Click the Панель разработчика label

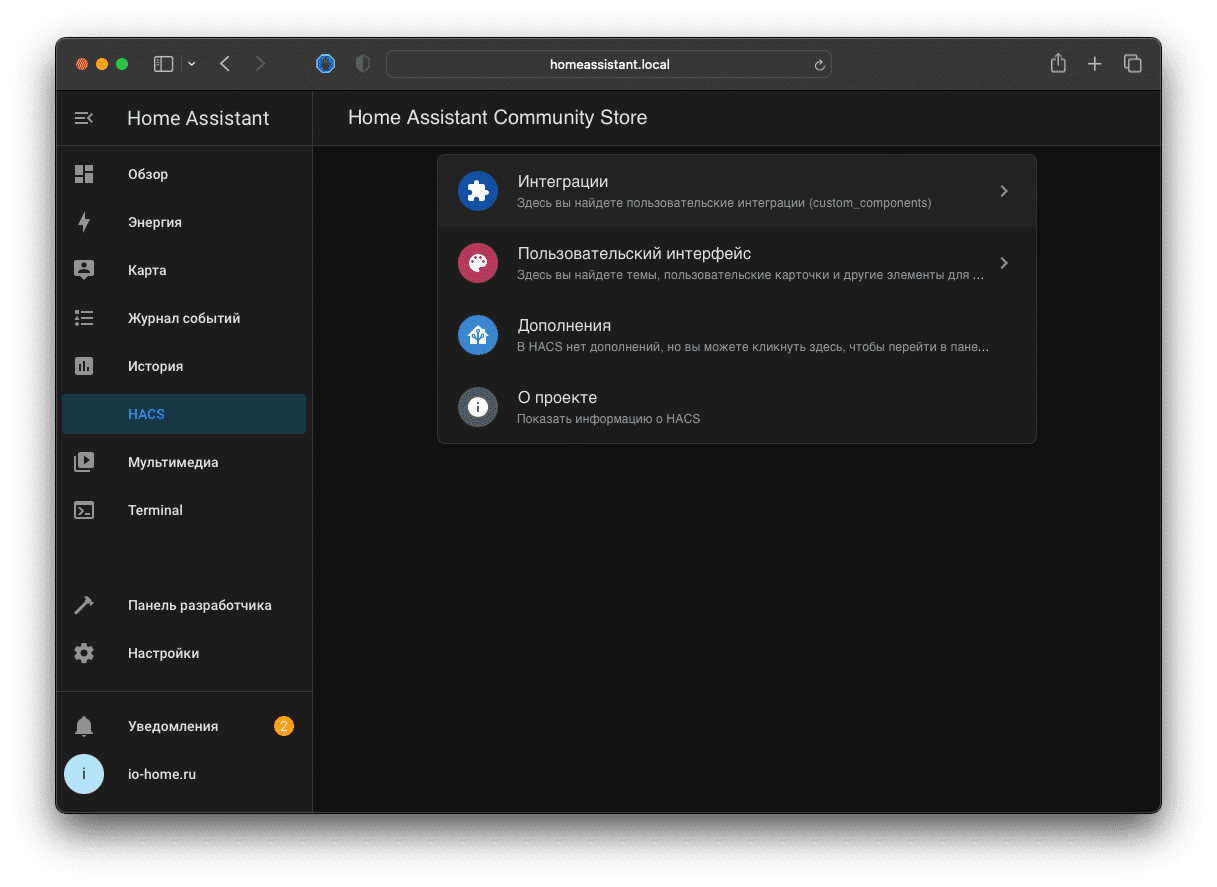(x=200, y=605)
